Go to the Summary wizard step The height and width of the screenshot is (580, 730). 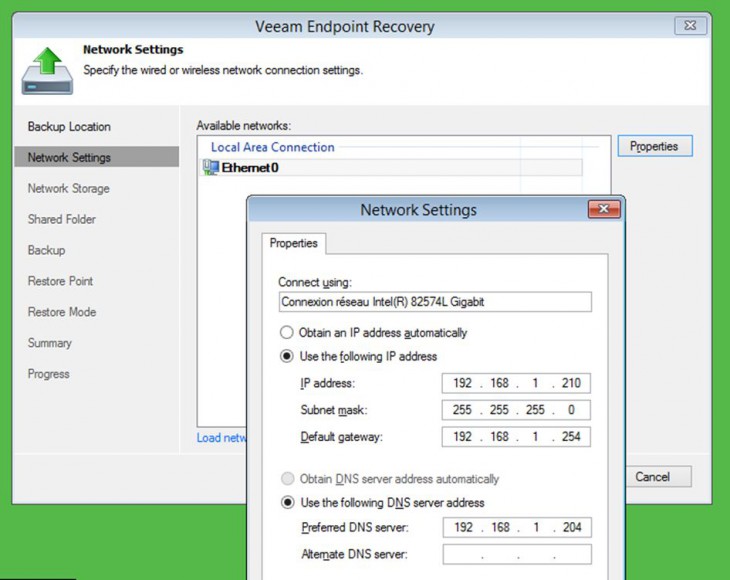pos(49,343)
